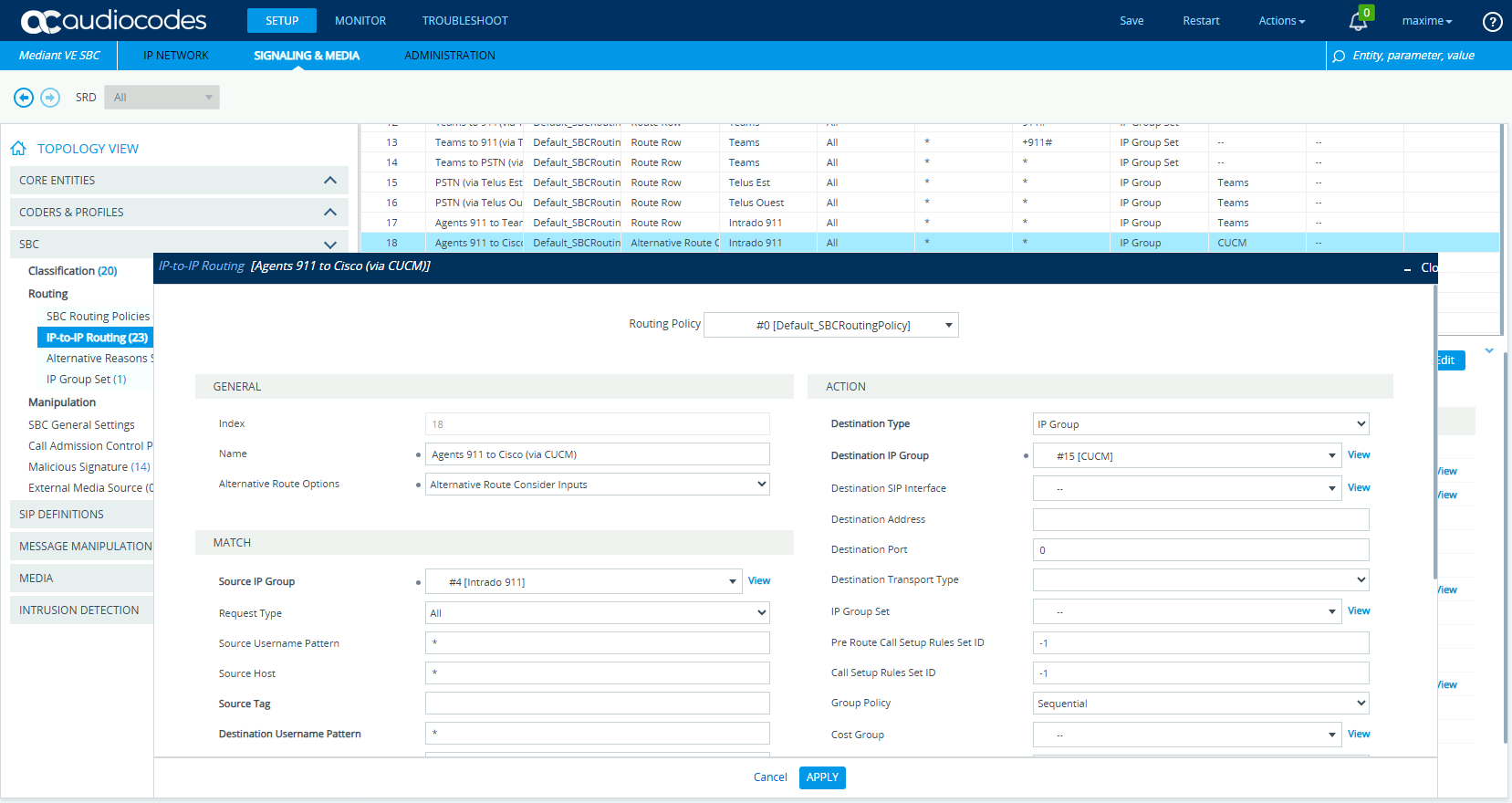1512x803 pixels.
Task: Open the Routing Policy dropdown
Action: (x=831, y=326)
